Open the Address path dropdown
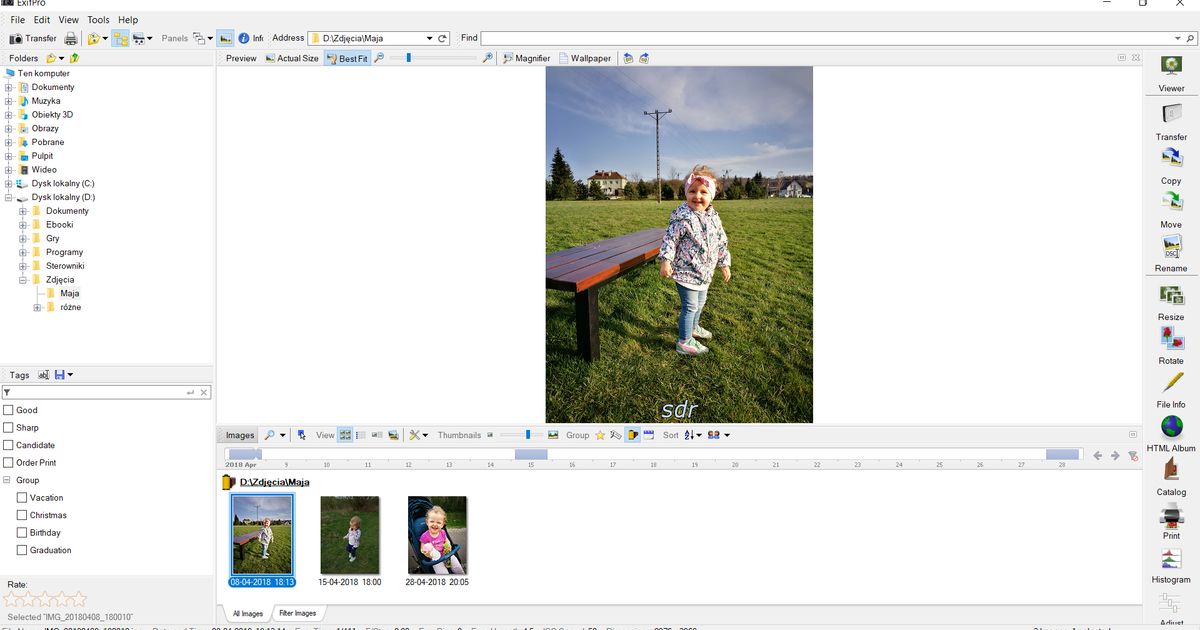Image resolution: width=1200 pixels, height=630 pixels. [x=429, y=38]
